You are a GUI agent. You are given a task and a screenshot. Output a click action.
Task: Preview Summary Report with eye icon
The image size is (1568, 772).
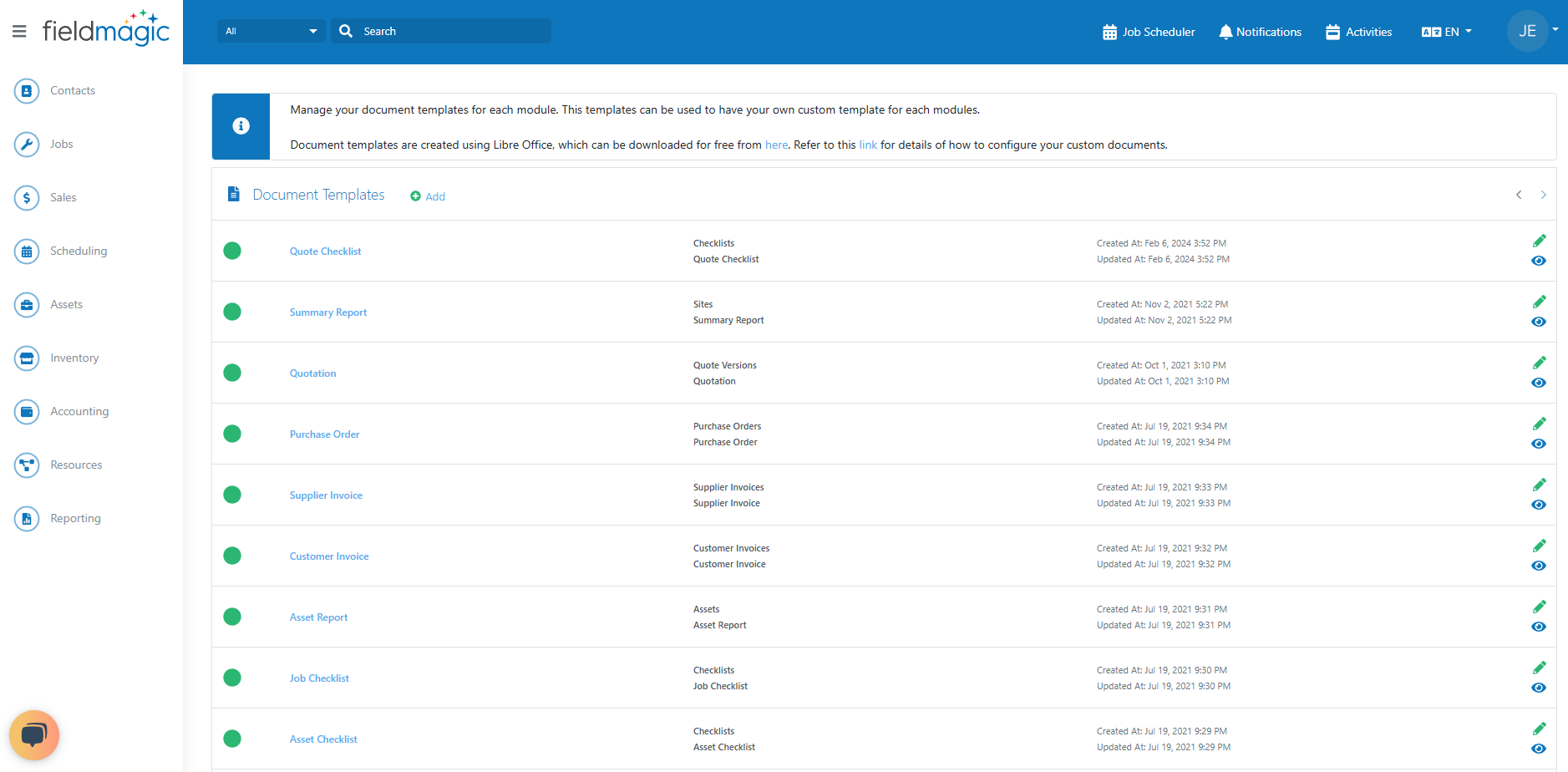pos(1539,322)
